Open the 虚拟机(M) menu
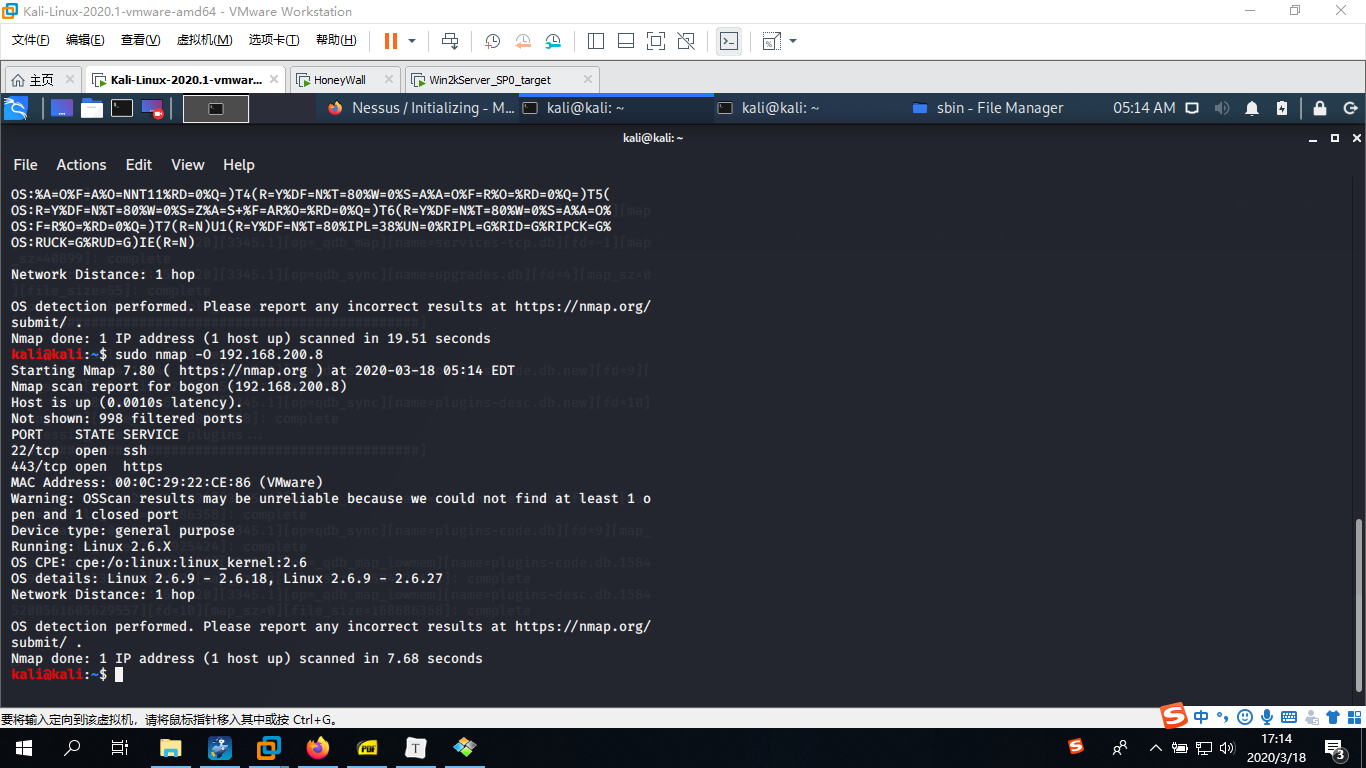The width and height of the screenshot is (1366, 768). click(204, 40)
